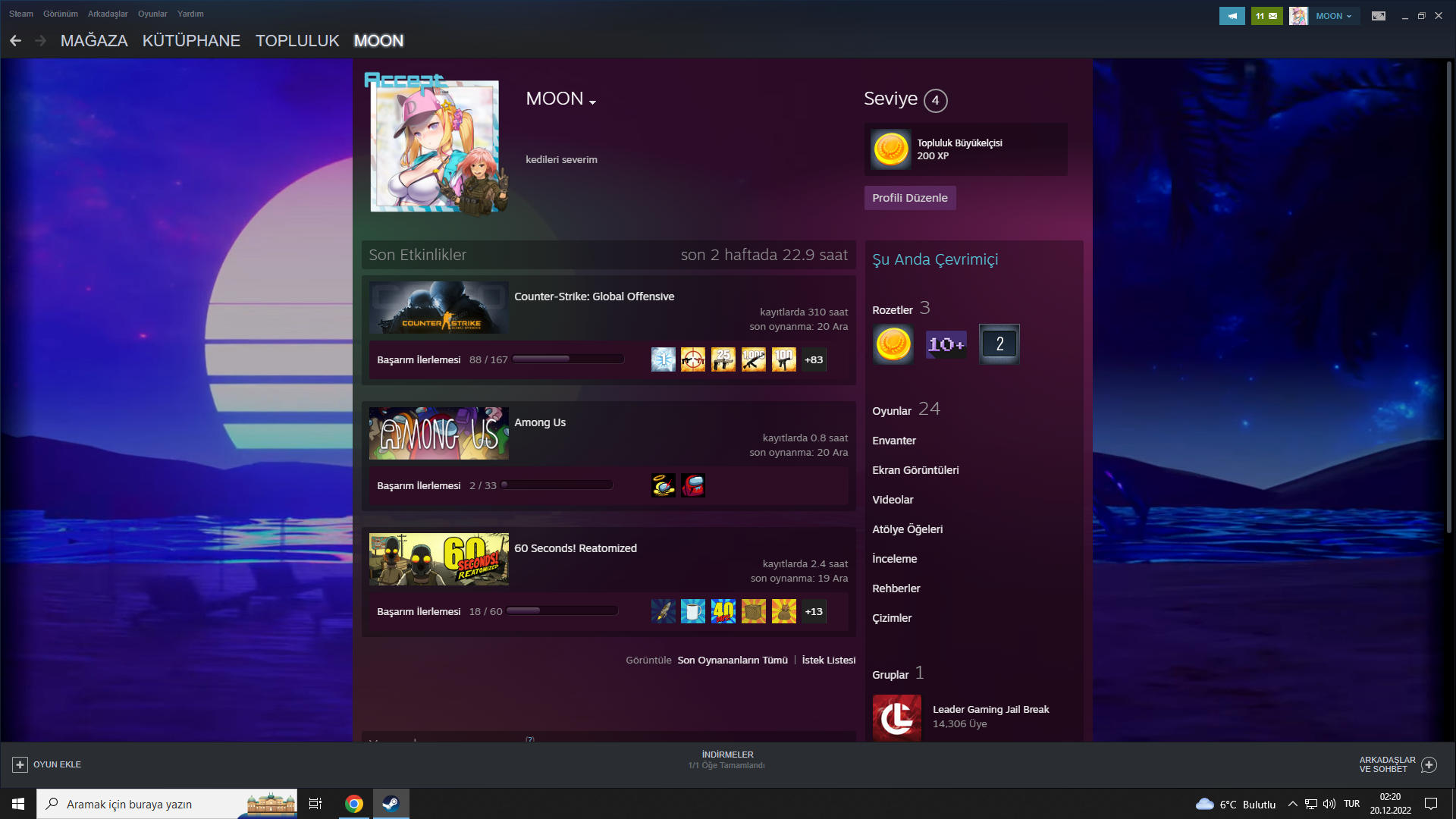The width and height of the screenshot is (1456, 819).
Task: Open friends chat plus icon
Action: coord(1429,764)
